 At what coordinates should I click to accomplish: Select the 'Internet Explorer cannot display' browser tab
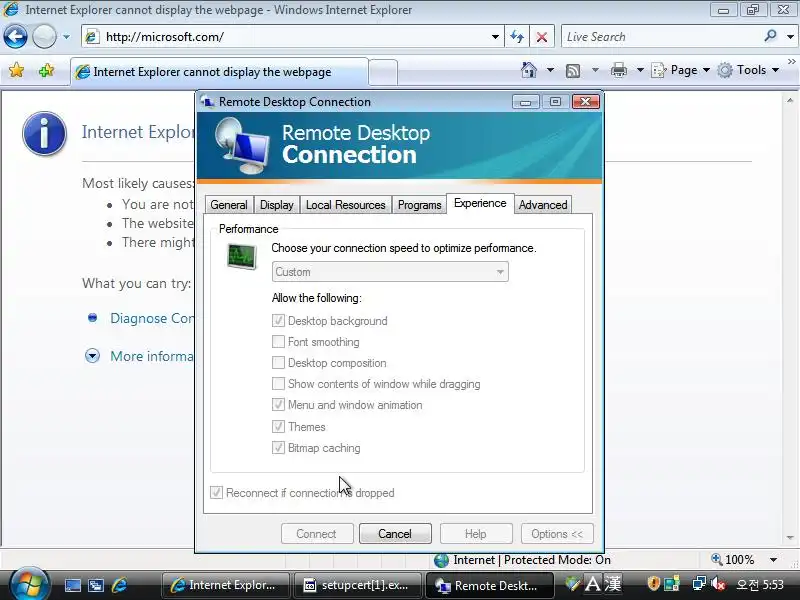click(x=219, y=72)
